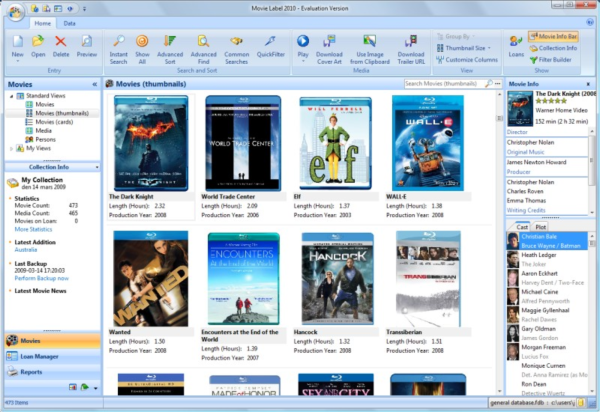Collapse the Standard Views tree node

(11, 97)
